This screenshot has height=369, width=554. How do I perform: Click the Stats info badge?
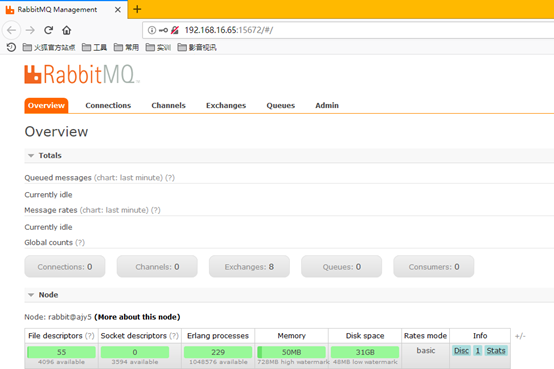tap(496, 351)
